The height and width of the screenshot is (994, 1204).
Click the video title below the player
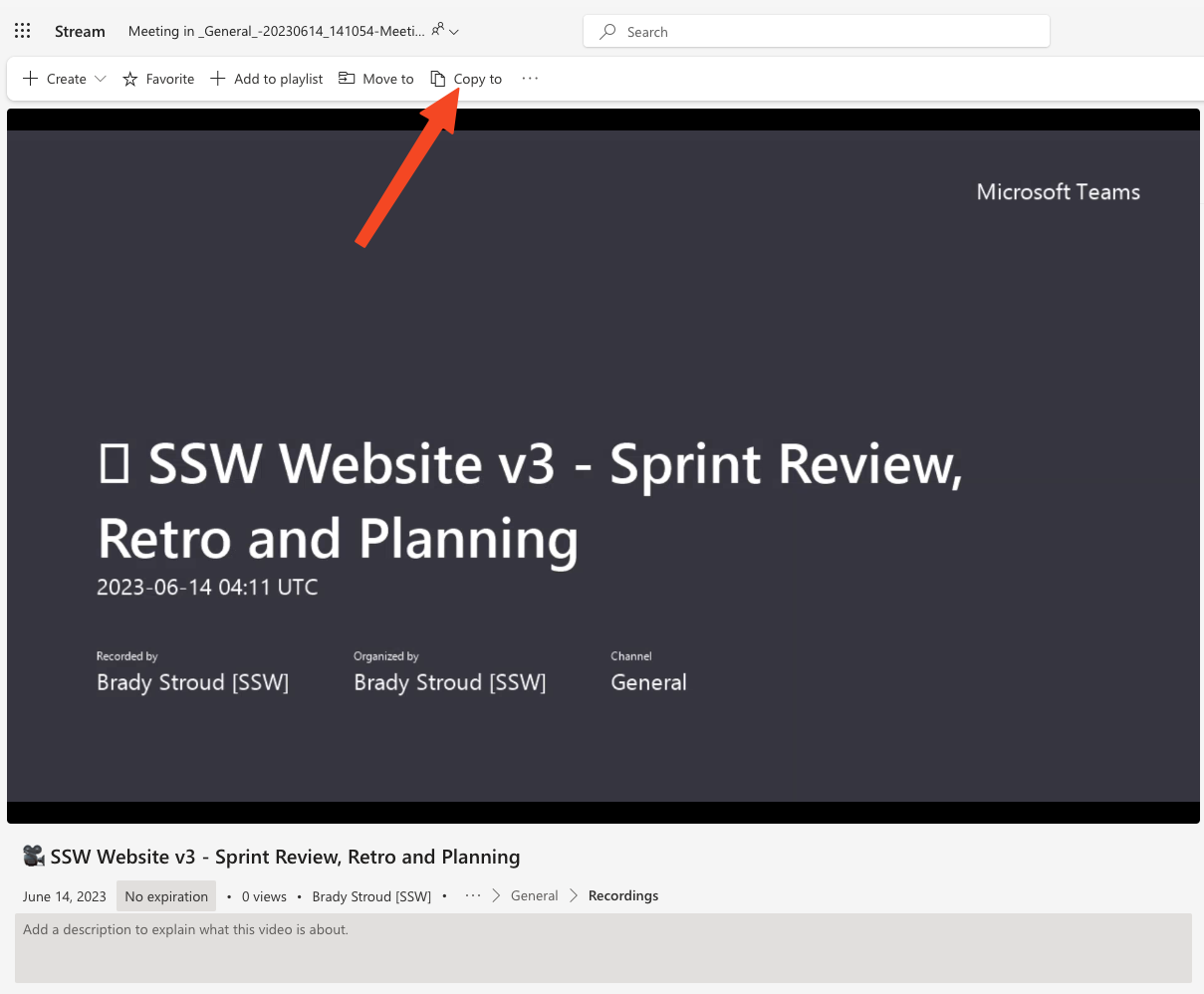pos(284,857)
